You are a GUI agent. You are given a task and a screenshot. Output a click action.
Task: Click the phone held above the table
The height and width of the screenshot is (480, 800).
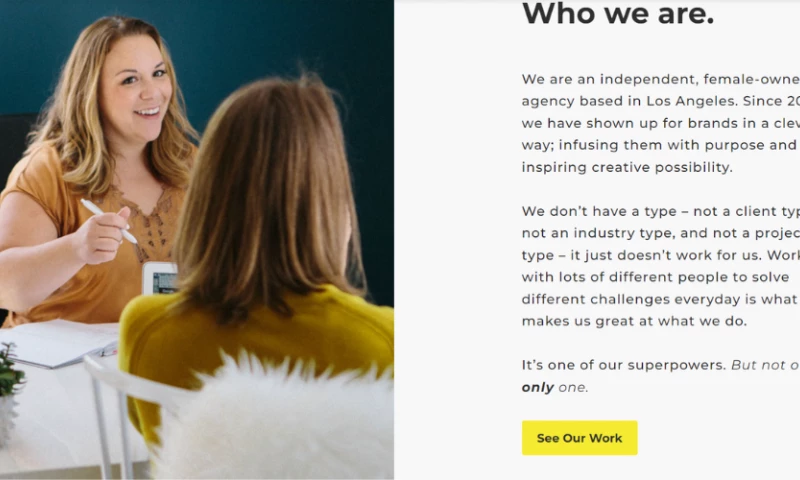tap(159, 279)
